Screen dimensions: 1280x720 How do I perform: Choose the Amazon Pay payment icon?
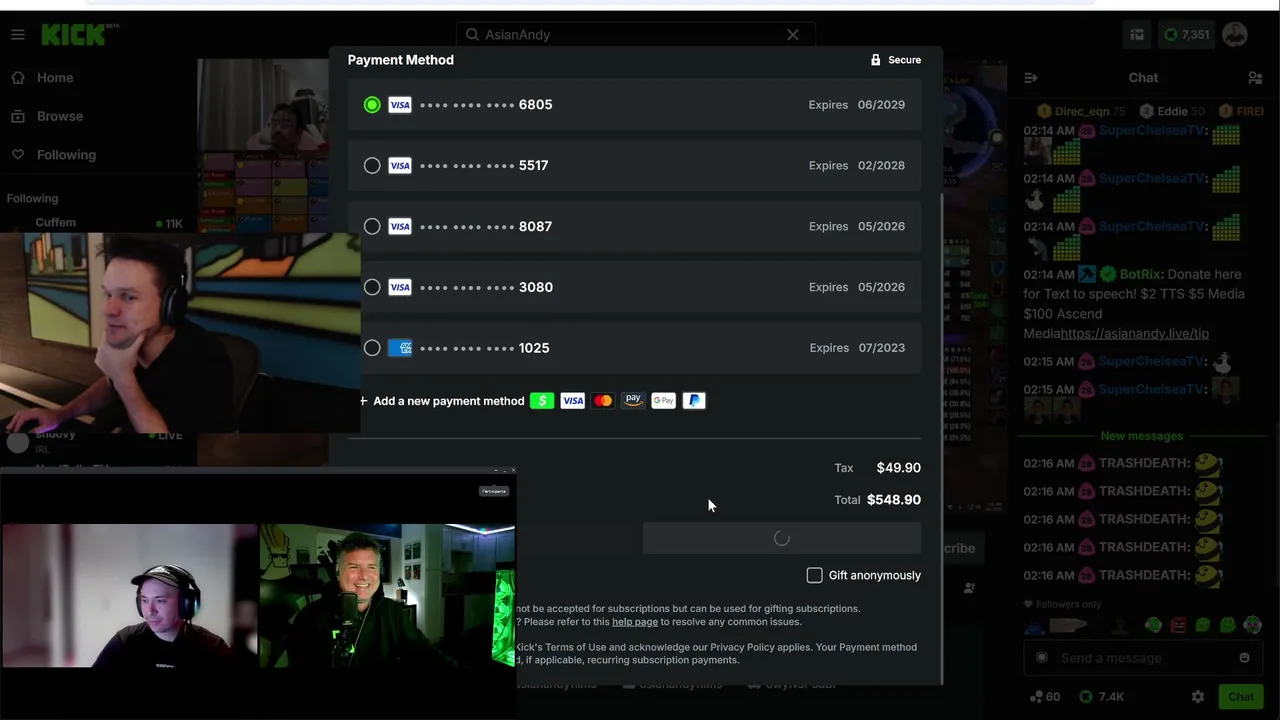pyautogui.click(x=633, y=401)
